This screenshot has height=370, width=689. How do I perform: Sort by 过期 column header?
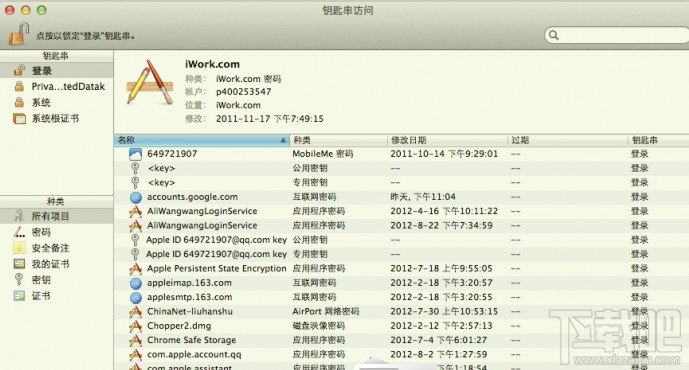pos(567,140)
